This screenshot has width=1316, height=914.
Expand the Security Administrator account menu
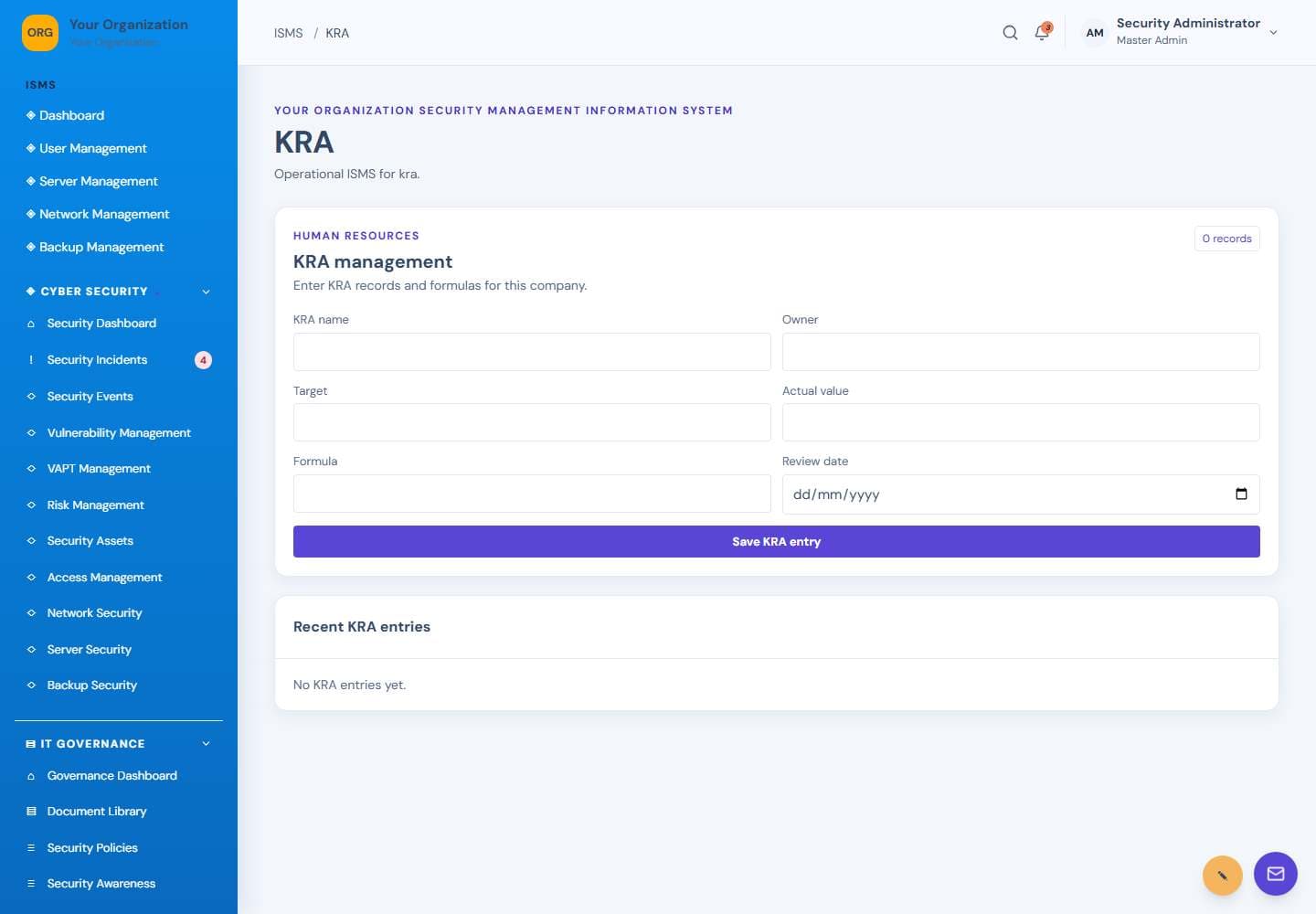click(1273, 33)
